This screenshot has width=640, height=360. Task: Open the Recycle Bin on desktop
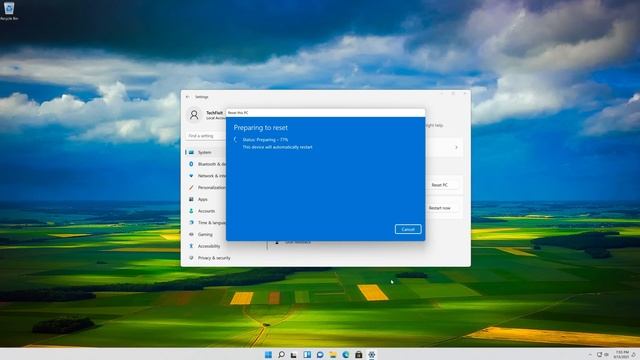point(9,11)
